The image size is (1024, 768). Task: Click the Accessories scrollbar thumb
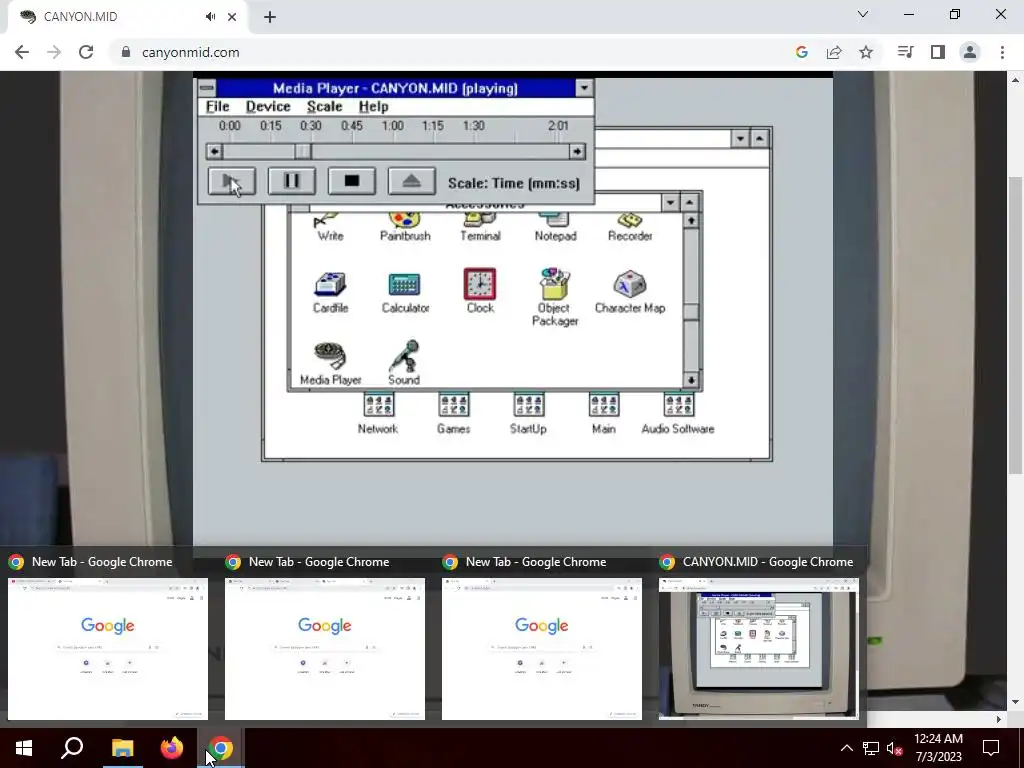coord(691,312)
